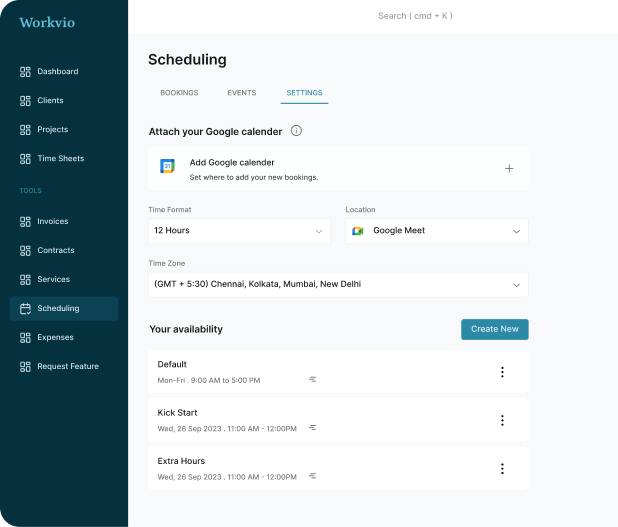Click the adjust icon next to Kick Start time
This screenshot has width=618, height=527.
tap(313, 428)
